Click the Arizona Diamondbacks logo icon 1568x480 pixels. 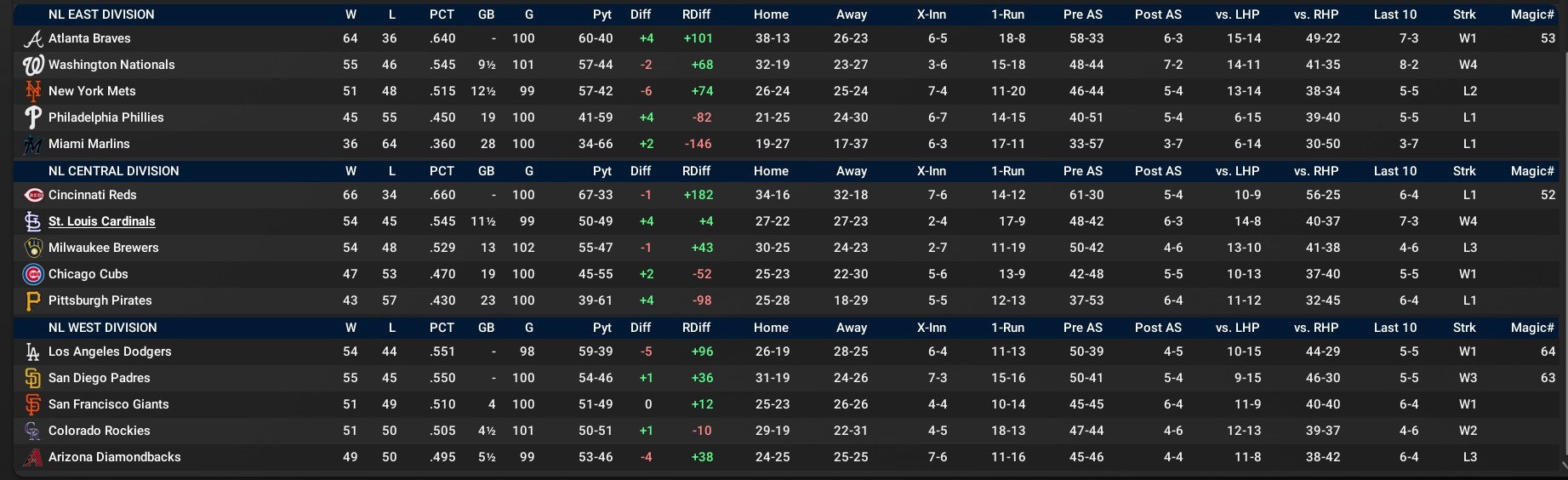click(x=33, y=458)
